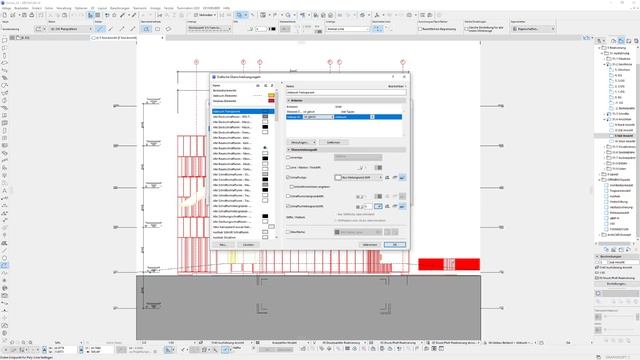Toggle the indented checkbox below Schraffurtyp
640x360 pixels.
pyautogui.click(x=292, y=187)
